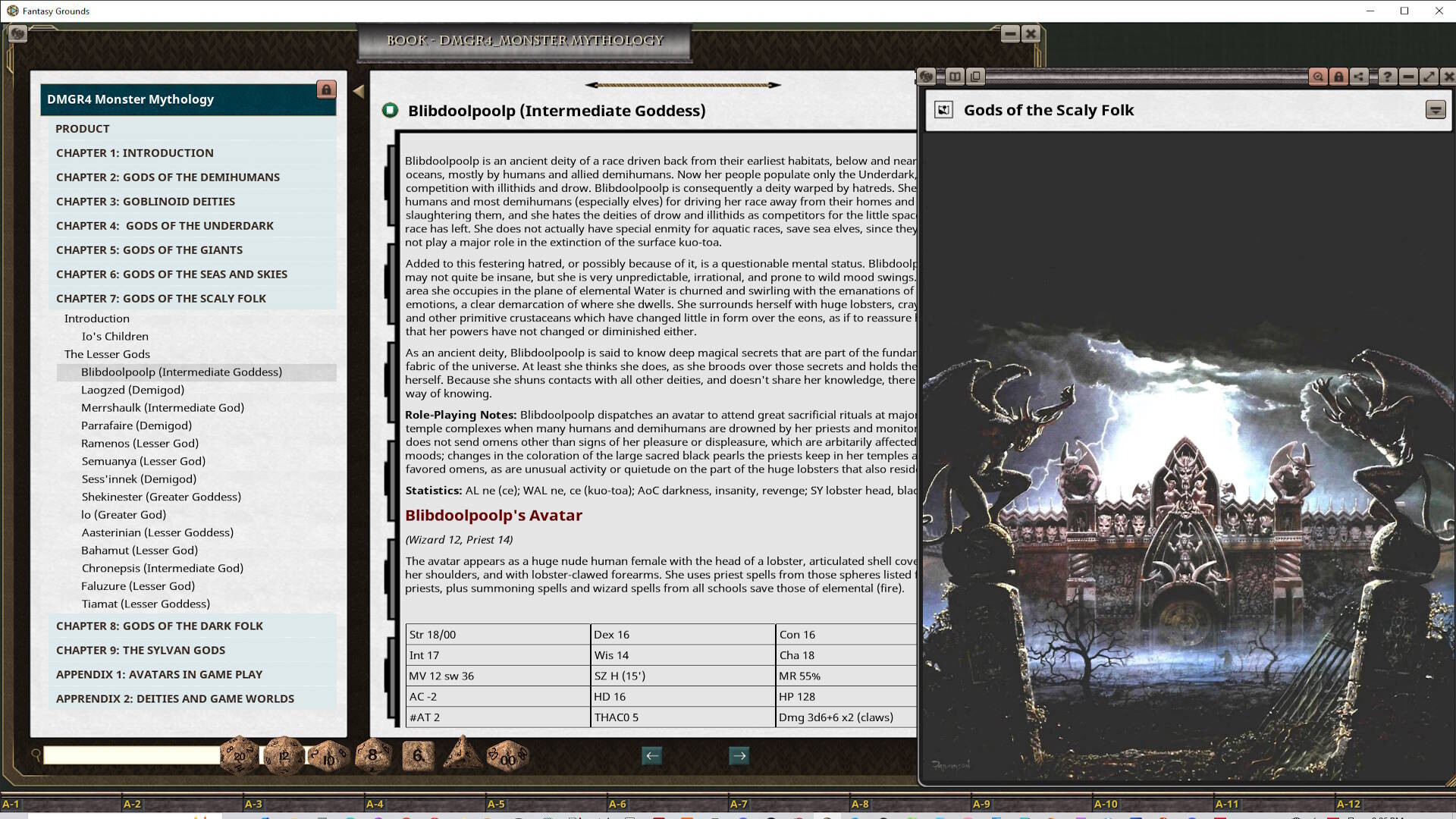
Task: Open Chronepsis (Intermediate God) page
Action: 162,569
